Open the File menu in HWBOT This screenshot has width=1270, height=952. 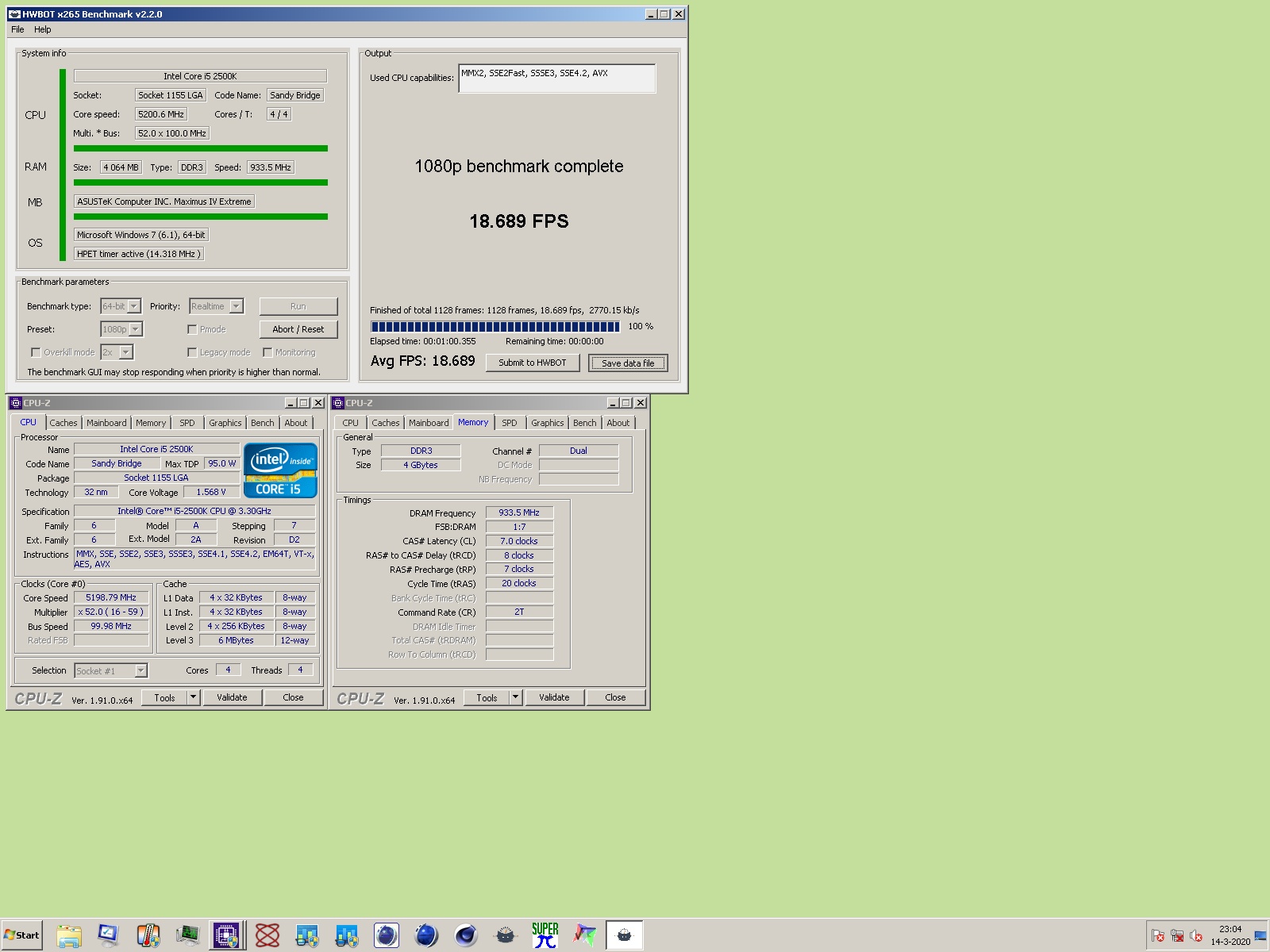[x=17, y=29]
